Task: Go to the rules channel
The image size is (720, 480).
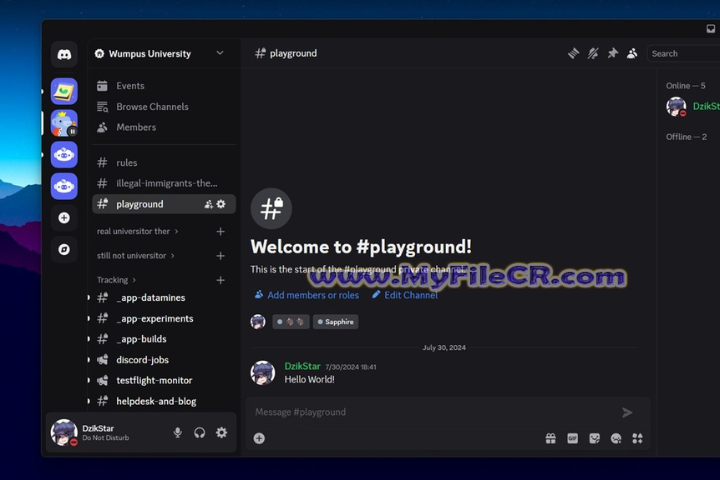Action: pos(164,163)
